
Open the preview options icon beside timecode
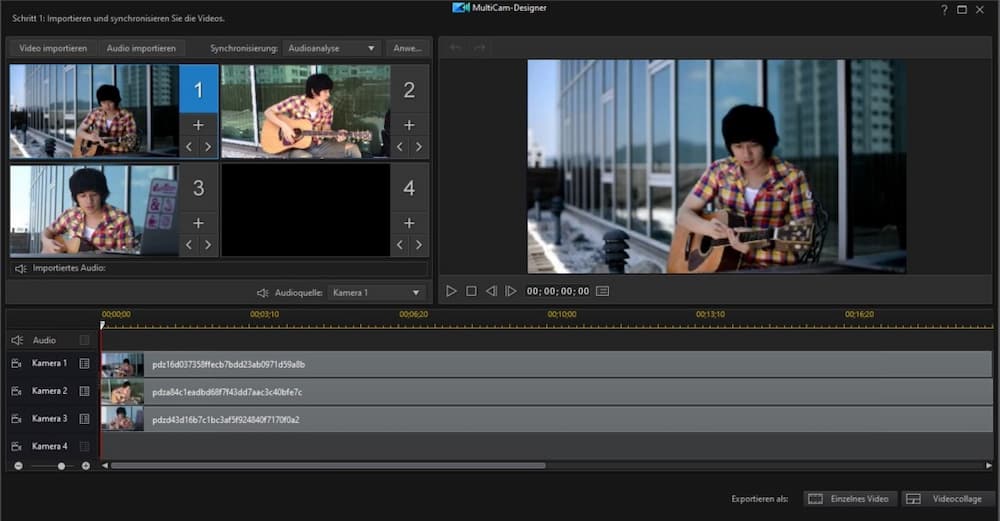[603, 291]
